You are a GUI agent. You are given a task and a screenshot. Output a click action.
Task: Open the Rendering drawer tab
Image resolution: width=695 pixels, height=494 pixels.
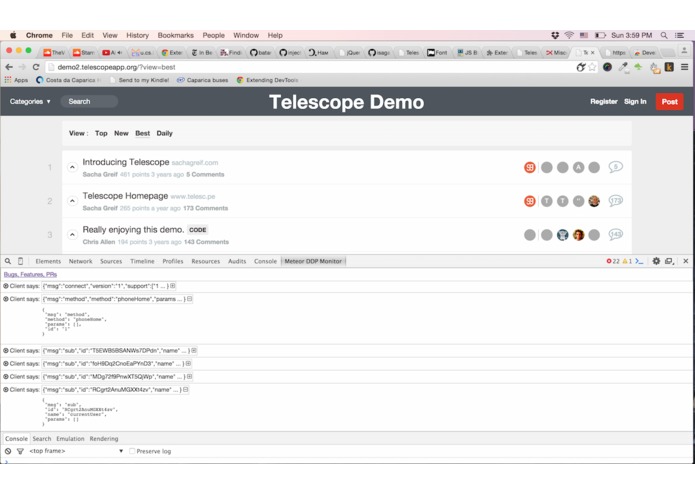click(x=104, y=439)
